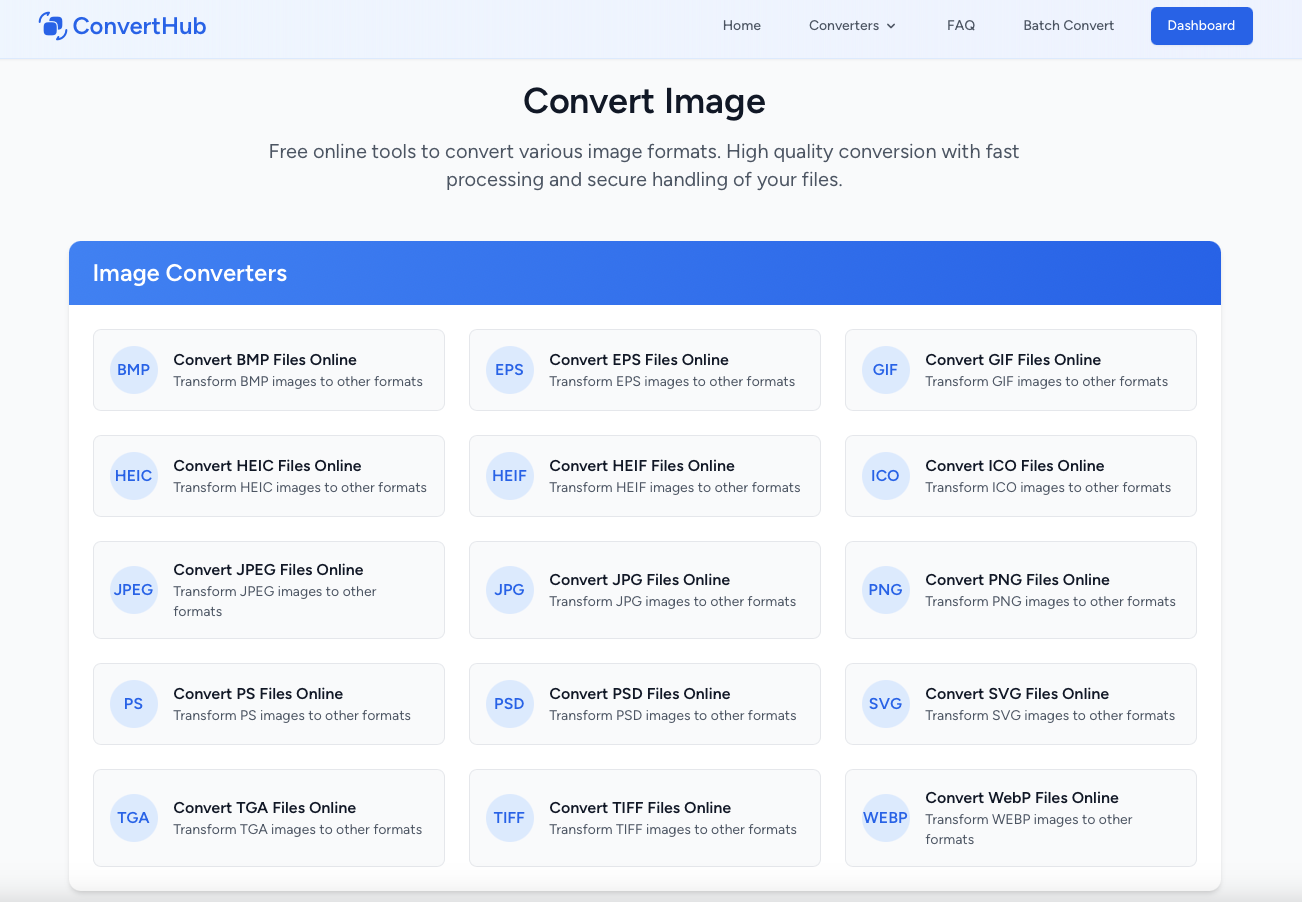
Task: Click the GIF format badge icon
Action: tap(886, 370)
